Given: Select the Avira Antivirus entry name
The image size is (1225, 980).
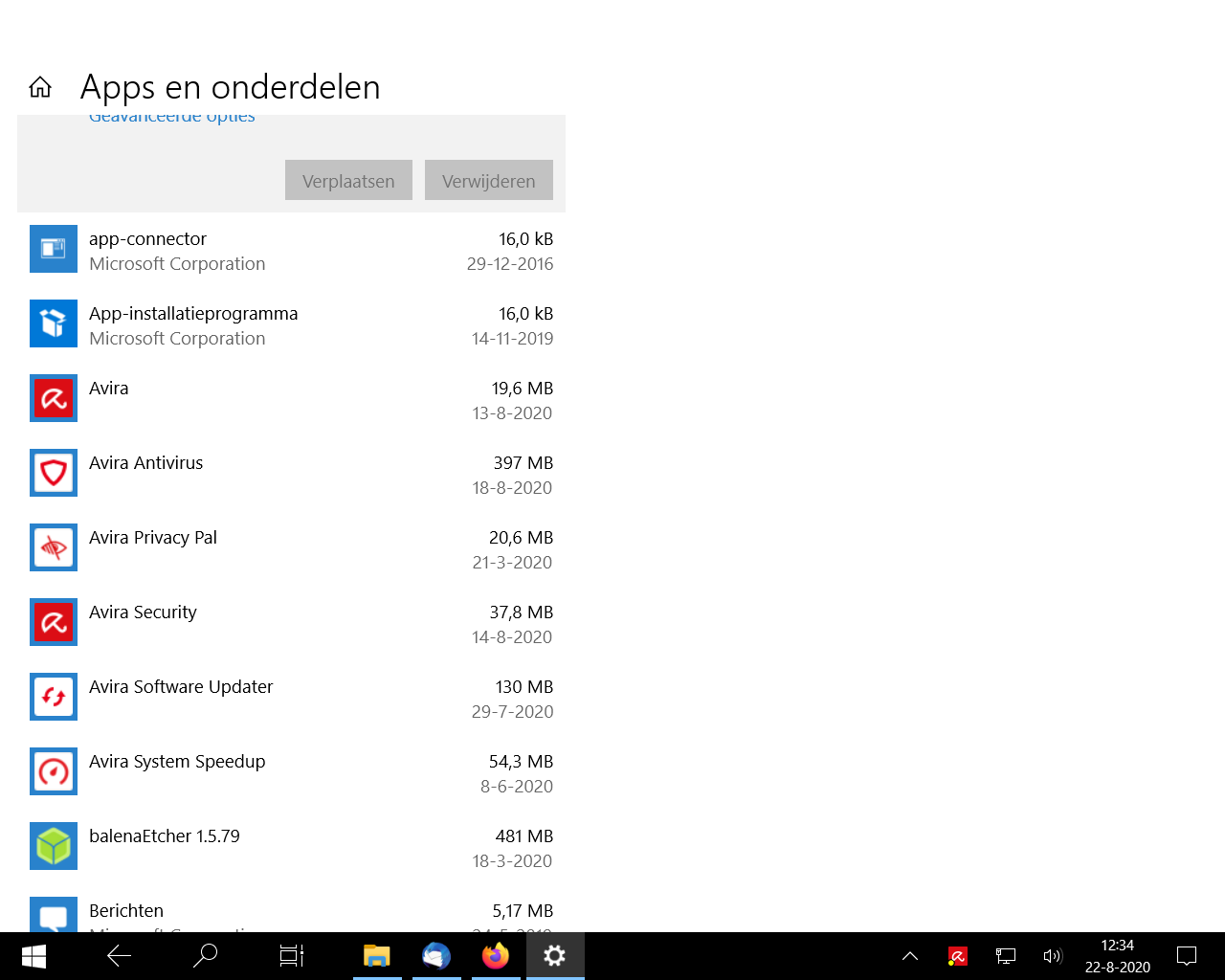Looking at the screenshot, I should click(x=146, y=463).
